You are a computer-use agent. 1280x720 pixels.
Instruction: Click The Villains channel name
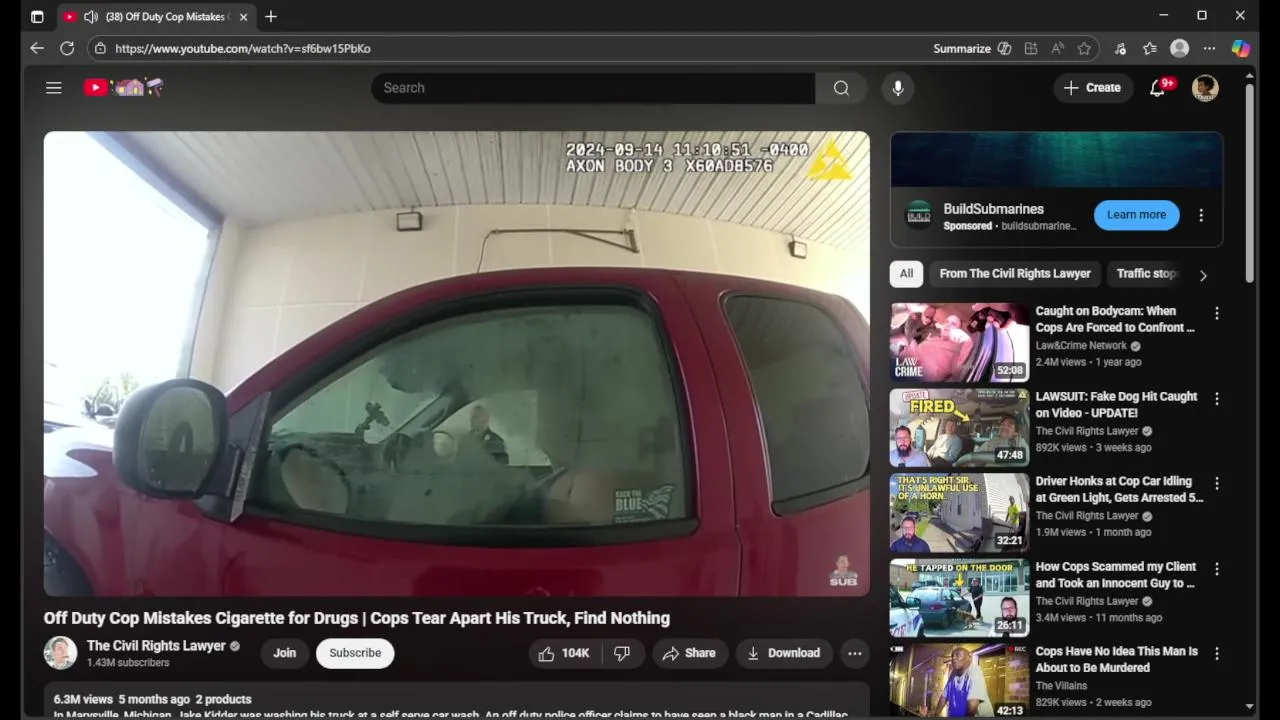(1061, 686)
